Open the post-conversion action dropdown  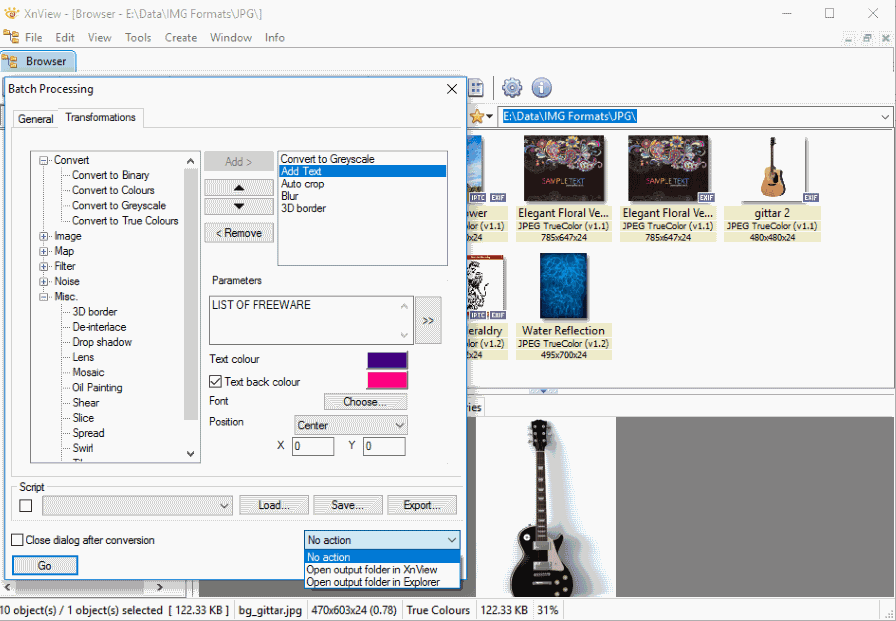tap(382, 540)
